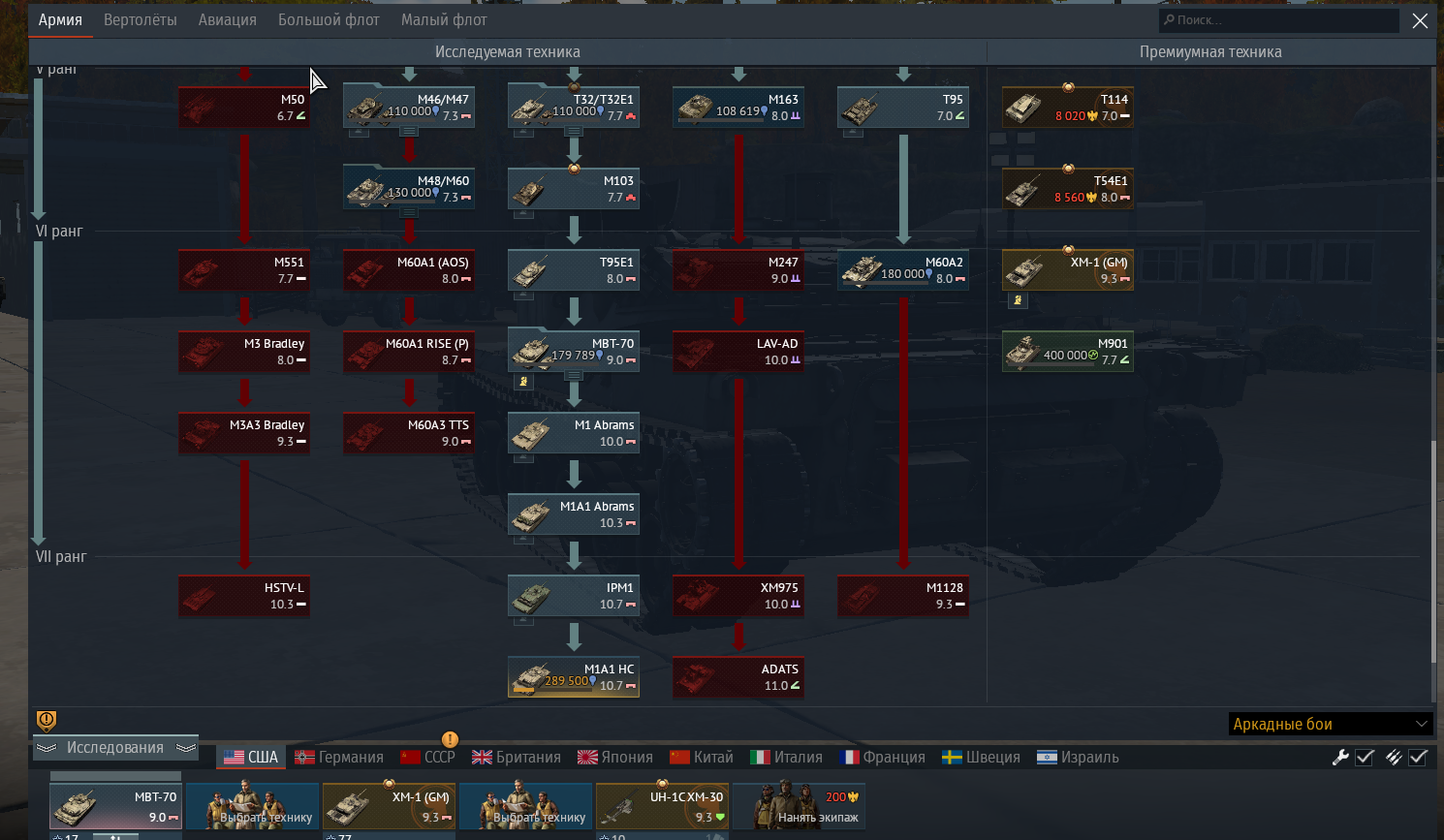Viewport: 1444px width, 840px height.
Task: Select the Израиль nation tab
Action: pos(1078,757)
